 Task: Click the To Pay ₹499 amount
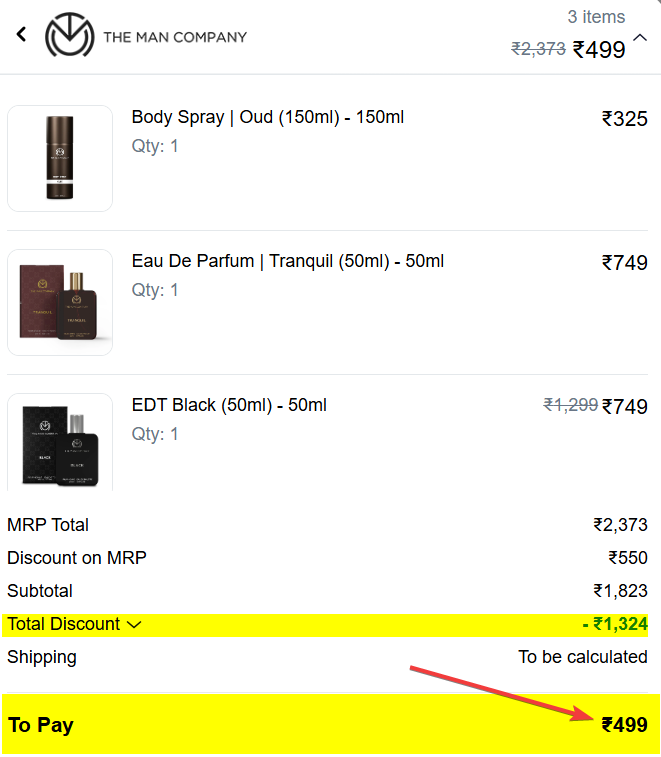[x=624, y=725]
